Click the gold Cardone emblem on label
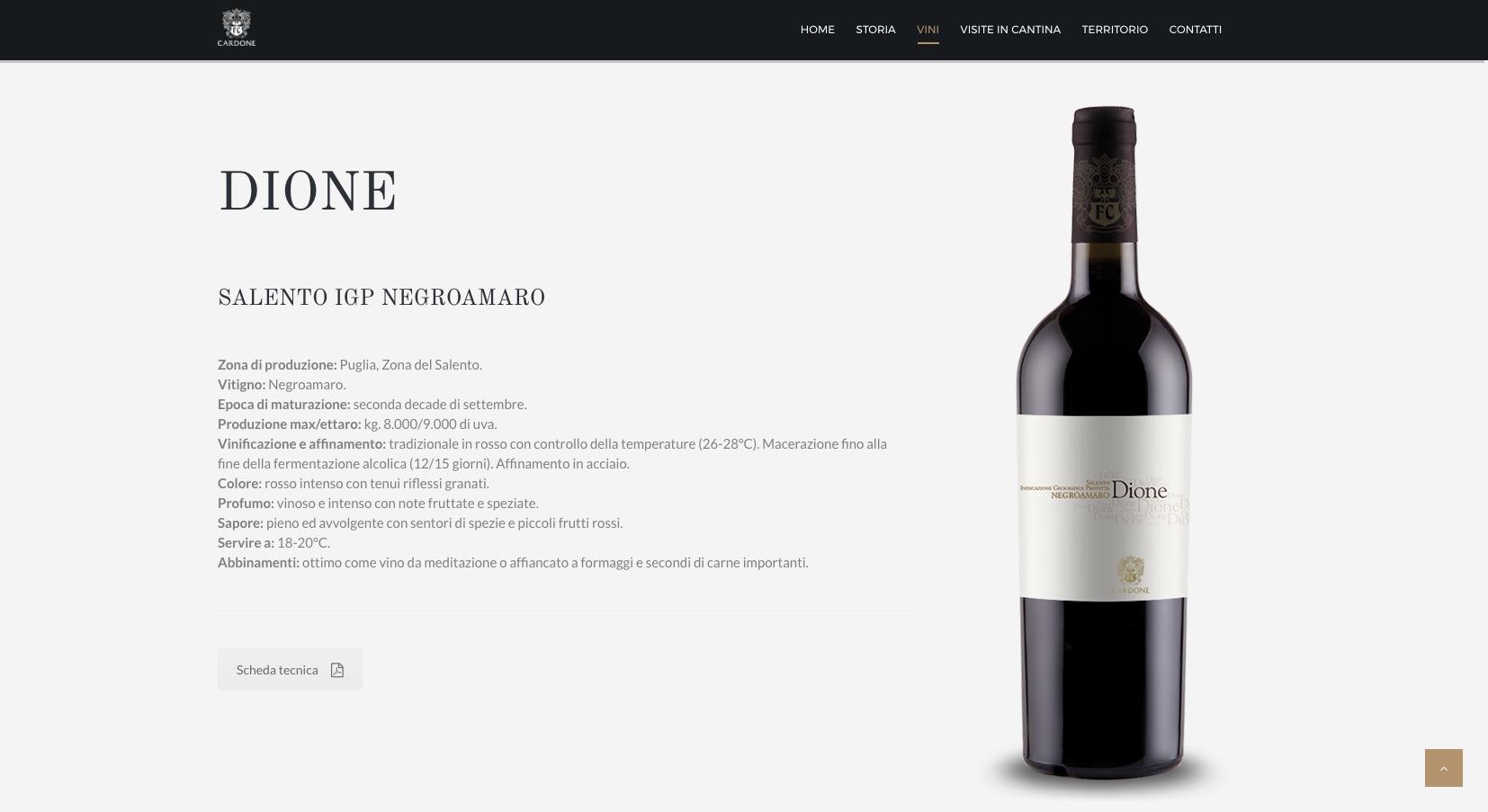This screenshot has width=1488, height=812. tap(1130, 573)
